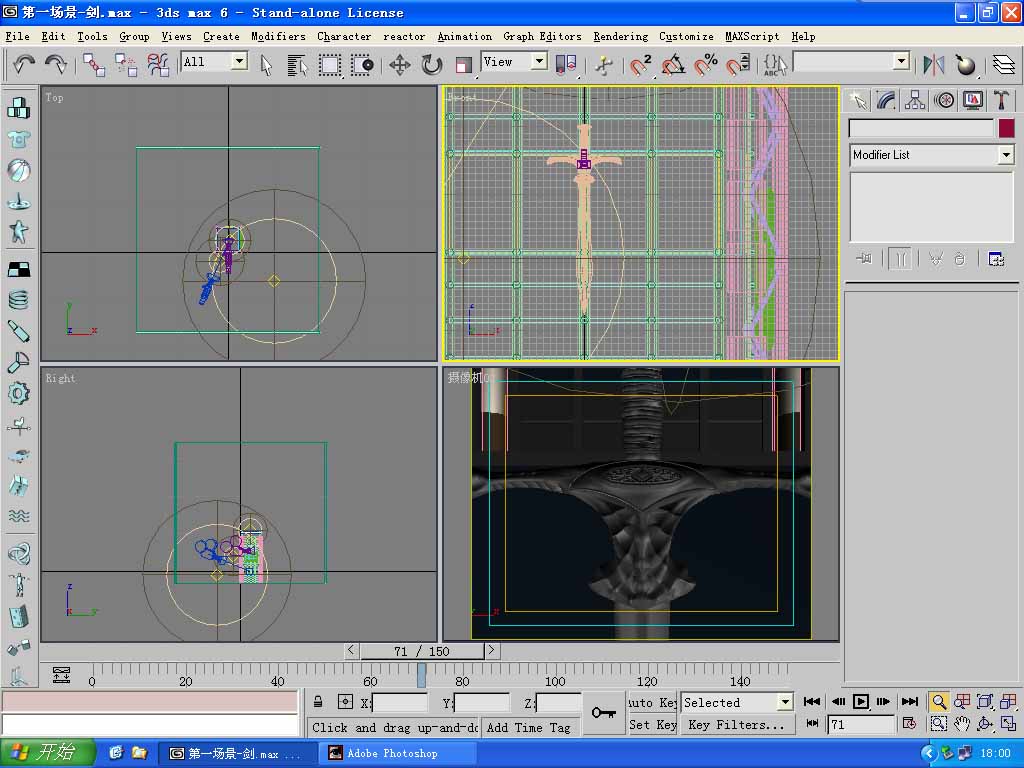Select the Unlink Selection tool
The height and width of the screenshot is (768, 1024).
pos(125,65)
